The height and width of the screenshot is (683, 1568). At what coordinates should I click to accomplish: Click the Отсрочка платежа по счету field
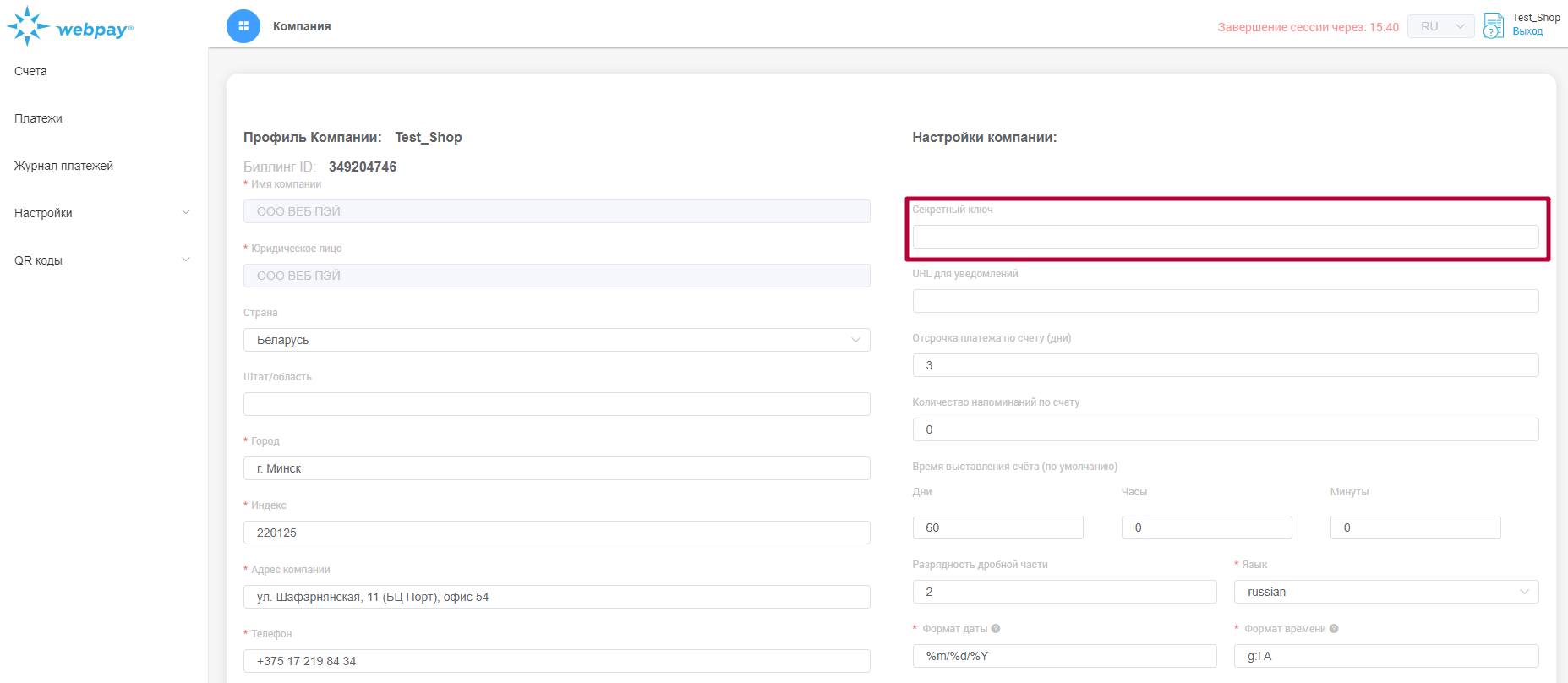1226,365
